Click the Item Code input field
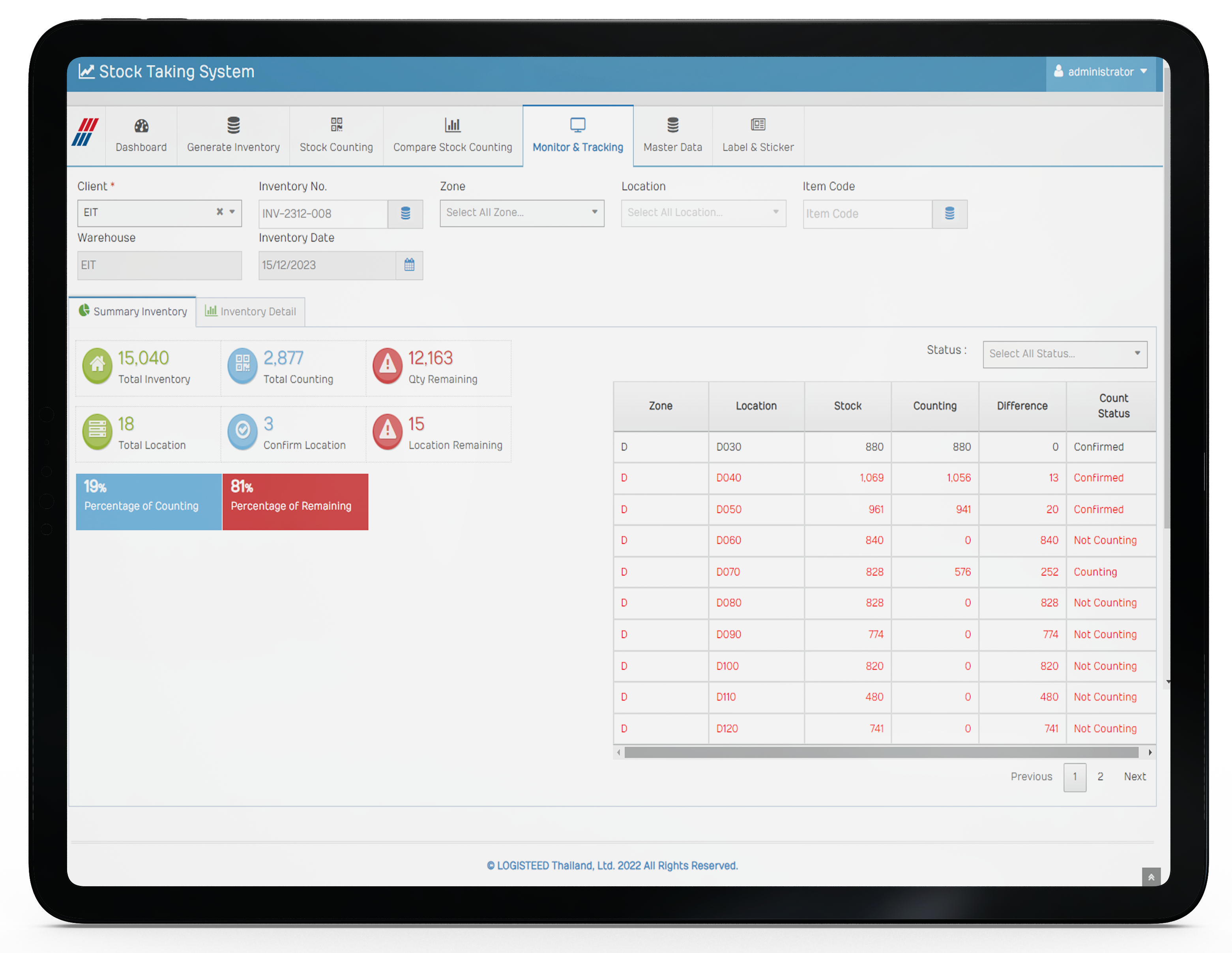The width and height of the screenshot is (1232, 953). (867, 214)
